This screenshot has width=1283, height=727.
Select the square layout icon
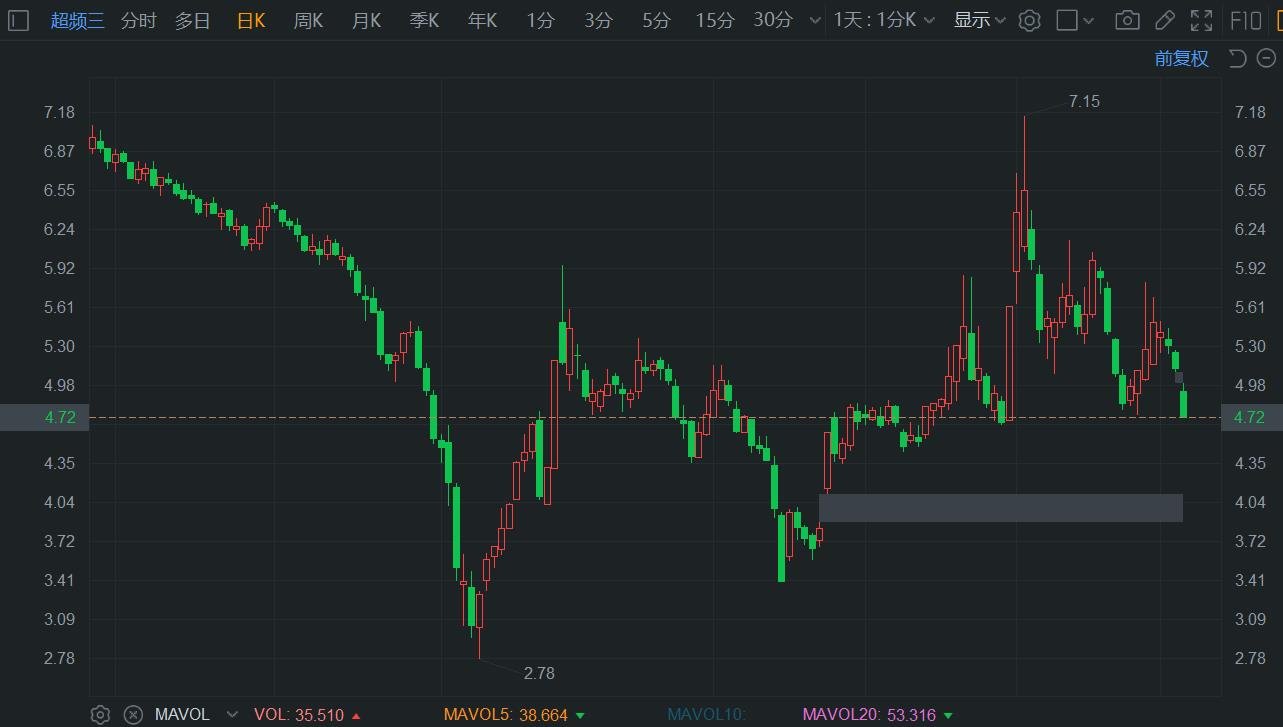pyautogui.click(x=1067, y=20)
